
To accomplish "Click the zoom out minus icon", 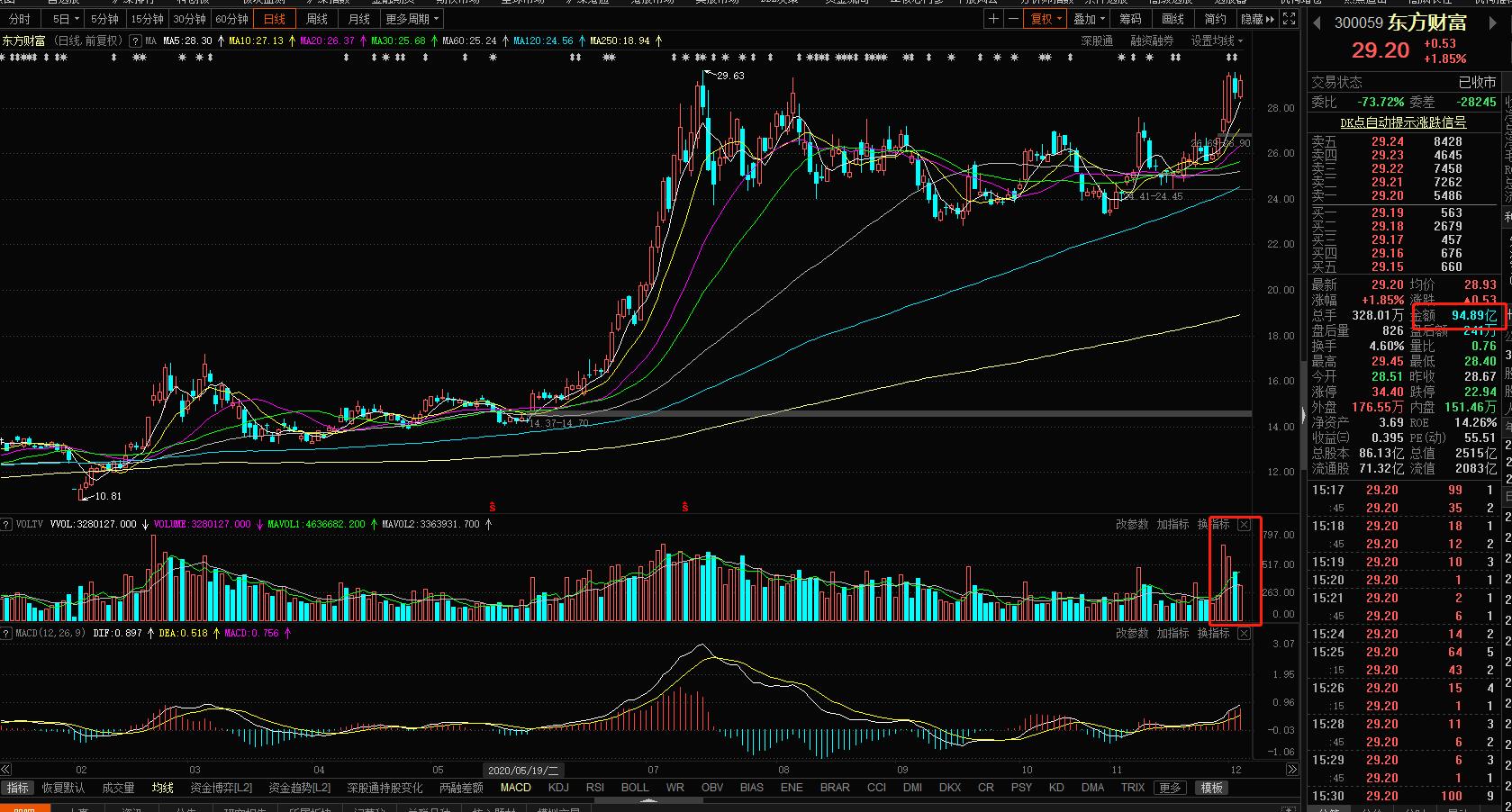I will pyautogui.click(x=1013, y=19).
